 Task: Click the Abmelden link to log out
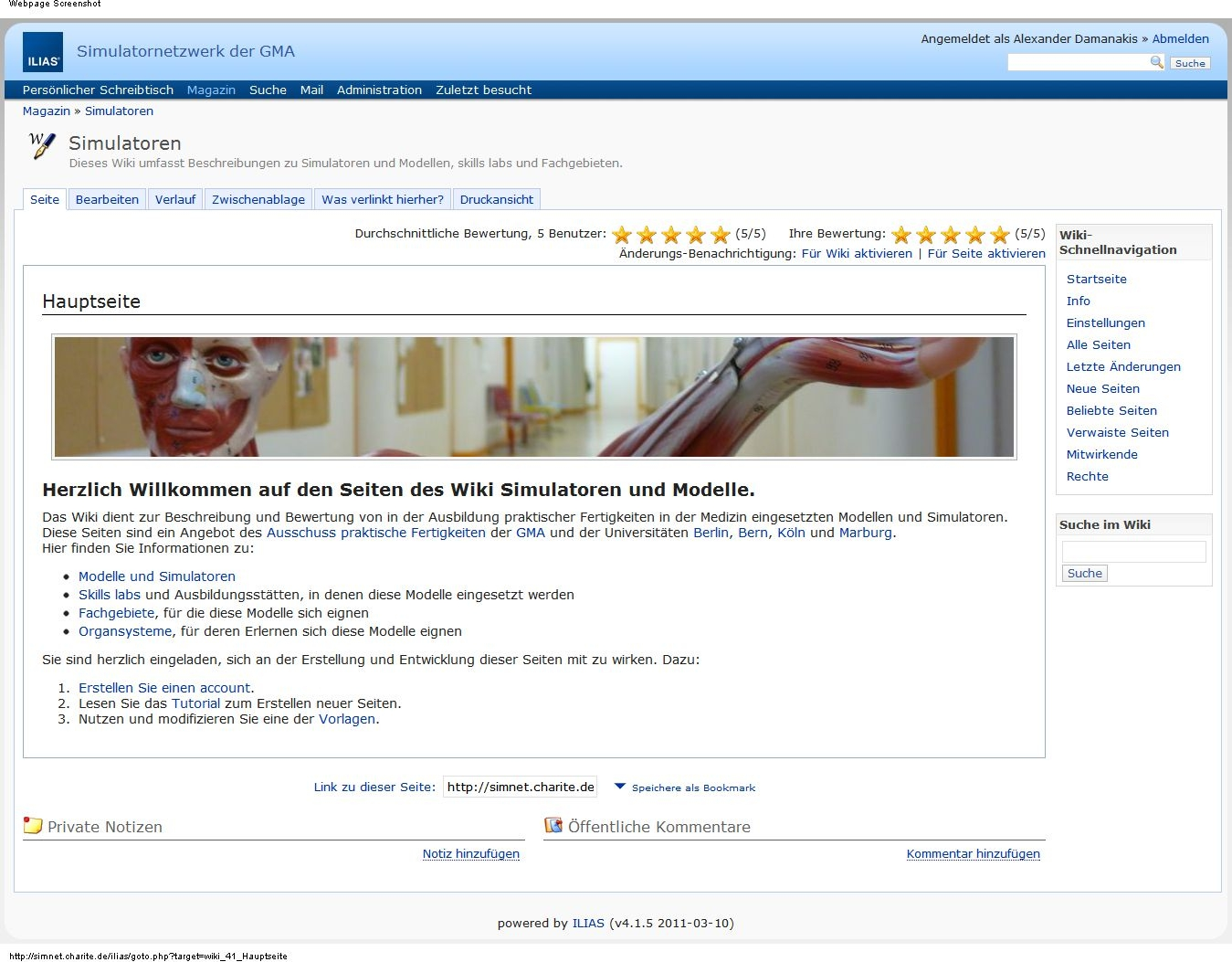[1180, 38]
